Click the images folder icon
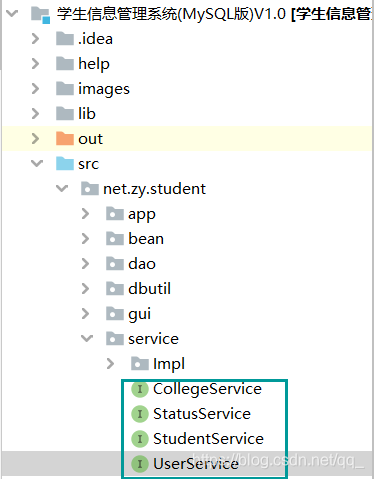Screen dimensions: 374x479 [x=65, y=88]
